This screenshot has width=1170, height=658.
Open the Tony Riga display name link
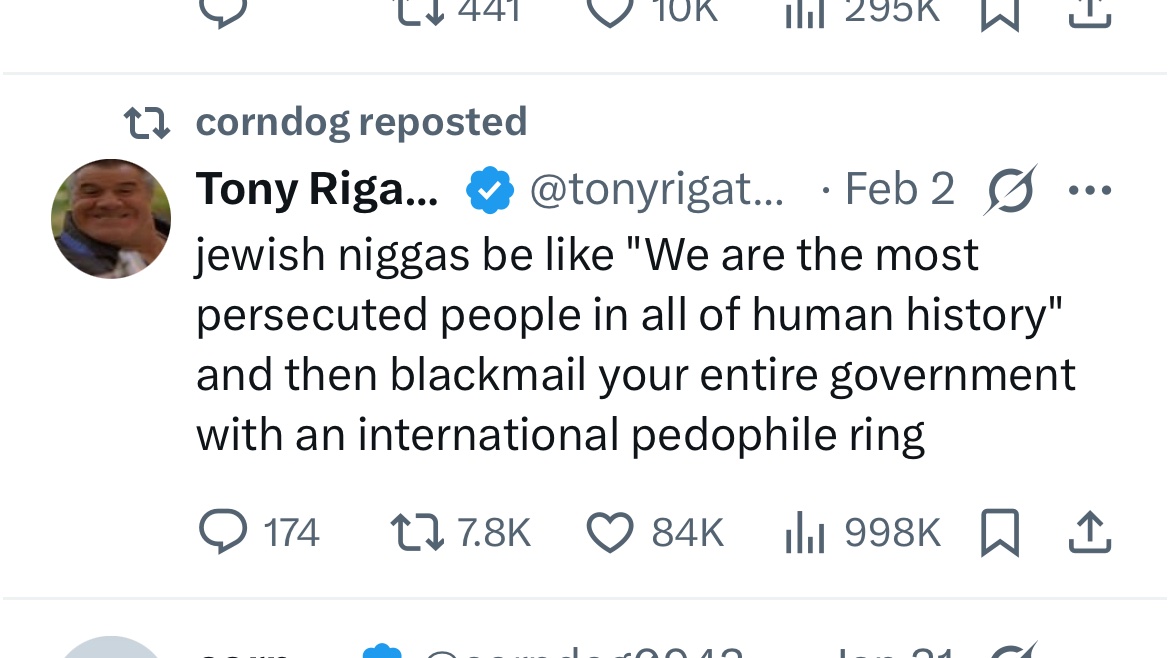pos(317,189)
